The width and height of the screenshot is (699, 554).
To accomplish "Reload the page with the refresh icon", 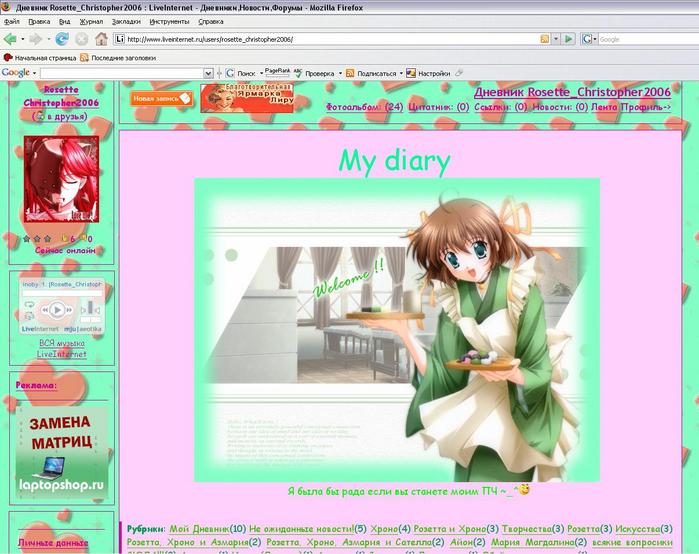I will pyautogui.click(x=62, y=39).
